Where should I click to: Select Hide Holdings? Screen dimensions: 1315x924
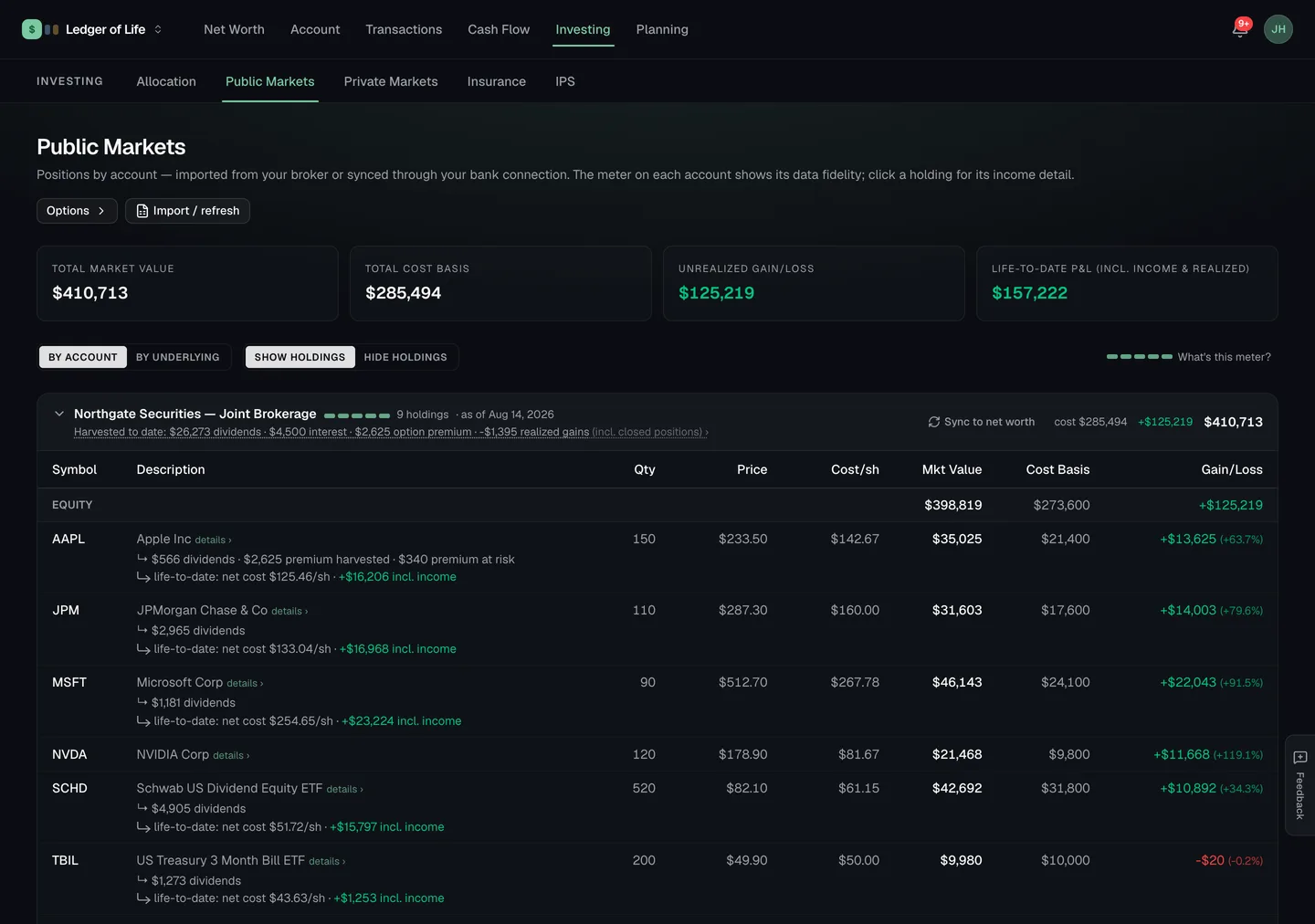[x=405, y=357]
